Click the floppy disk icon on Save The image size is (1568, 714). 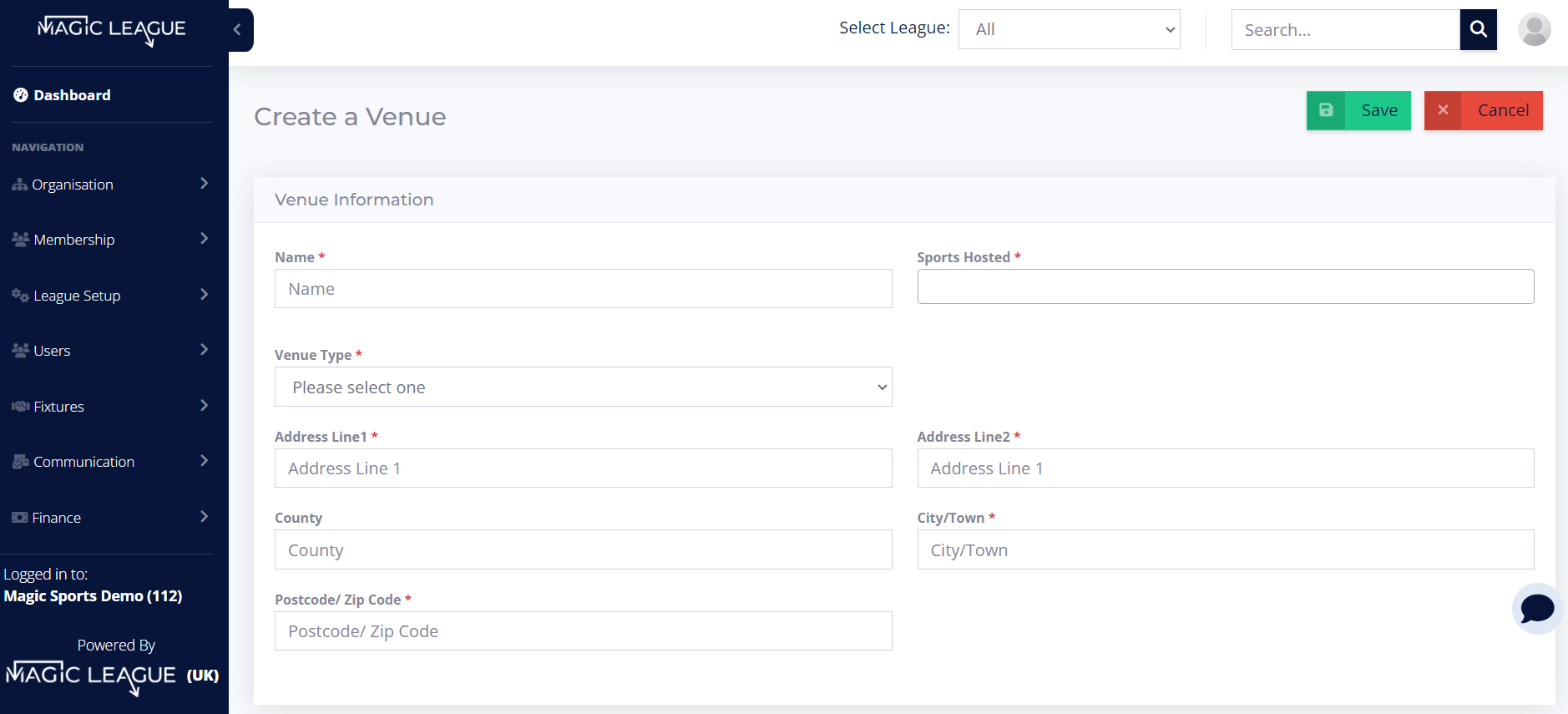pos(1326,110)
